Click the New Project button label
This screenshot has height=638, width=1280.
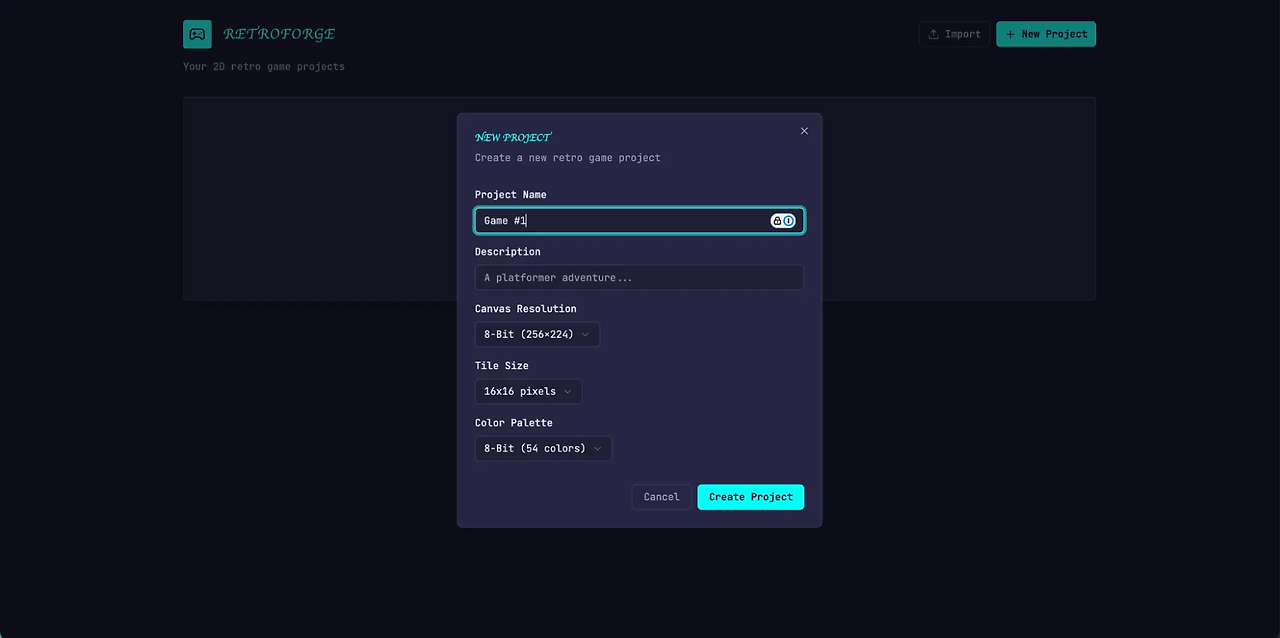[x=1054, y=34]
